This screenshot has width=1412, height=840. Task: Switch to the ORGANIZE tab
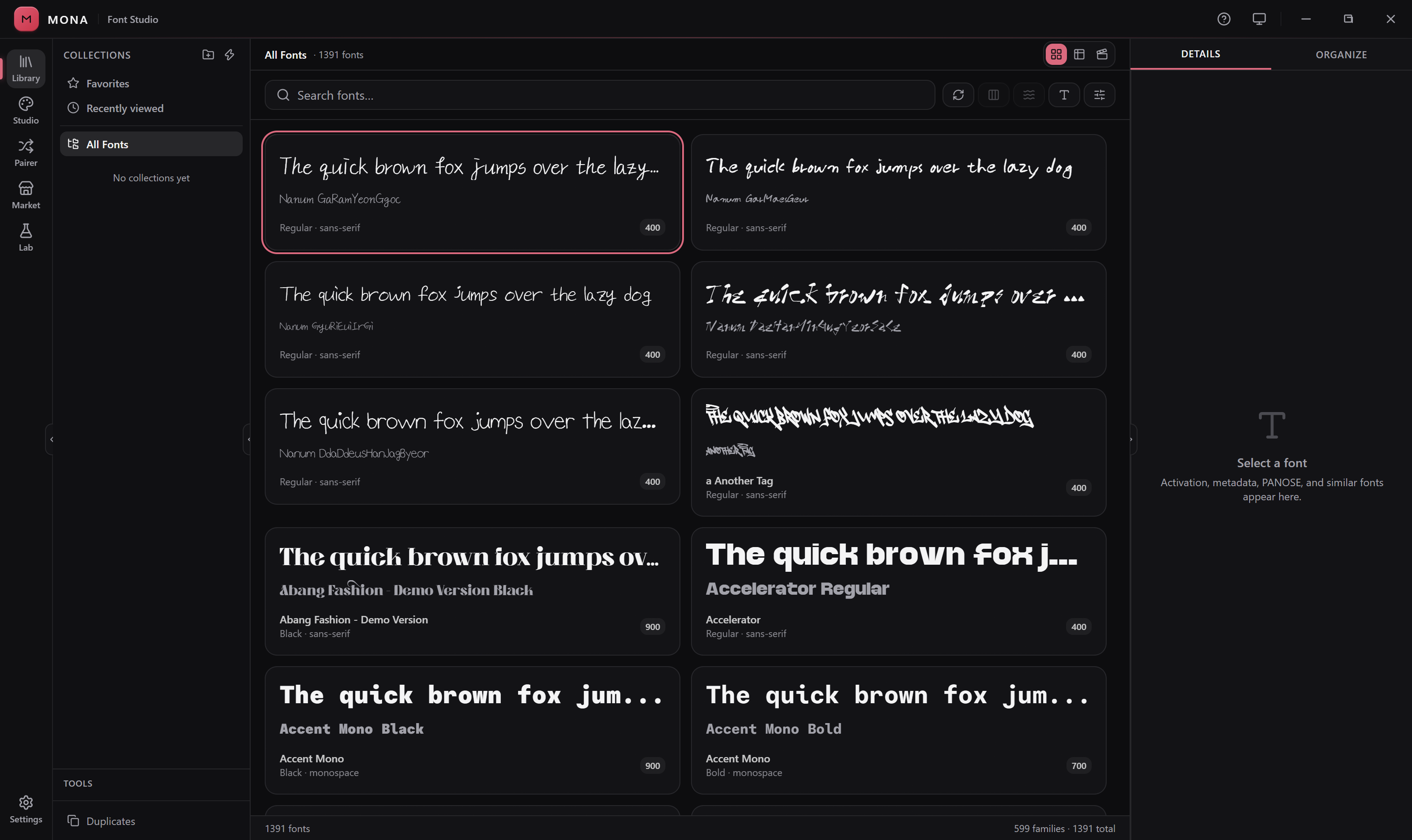(1341, 54)
